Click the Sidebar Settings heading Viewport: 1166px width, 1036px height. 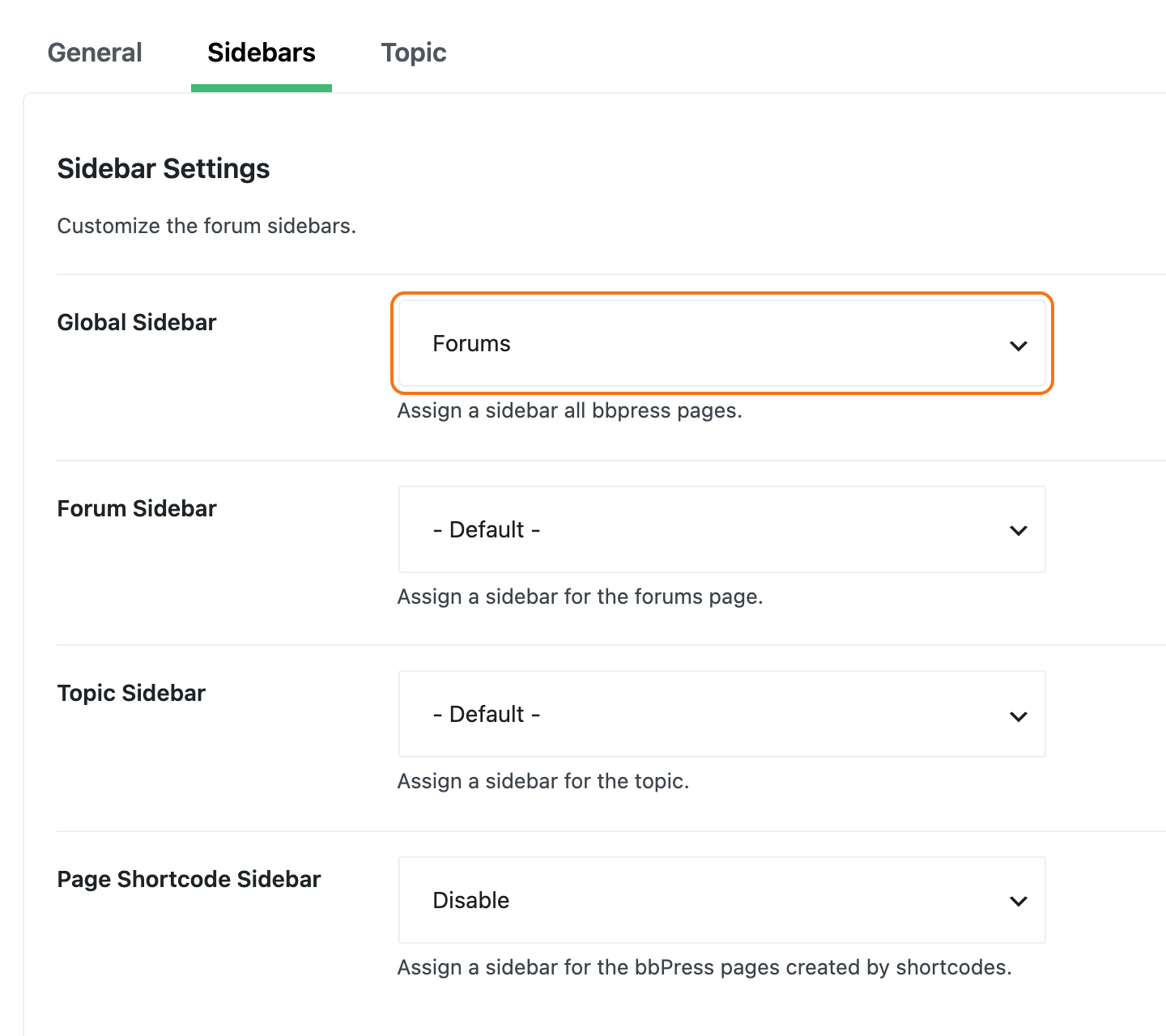164,168
